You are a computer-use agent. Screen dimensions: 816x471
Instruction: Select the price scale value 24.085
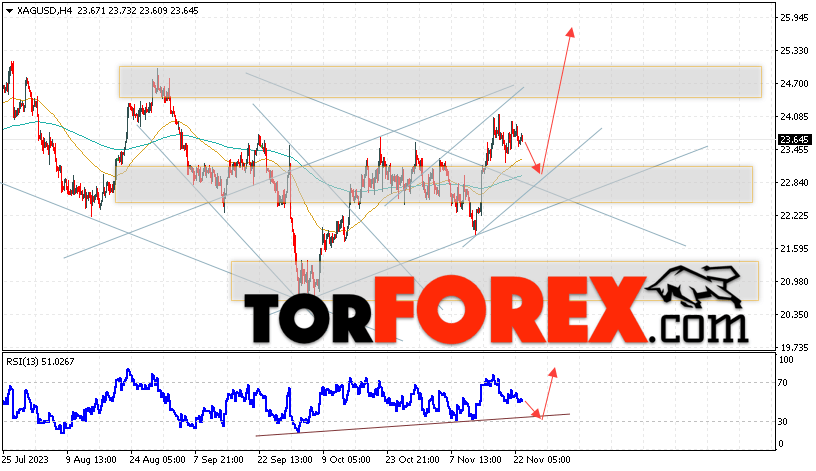pyautogui.click(x=794, y=117)
